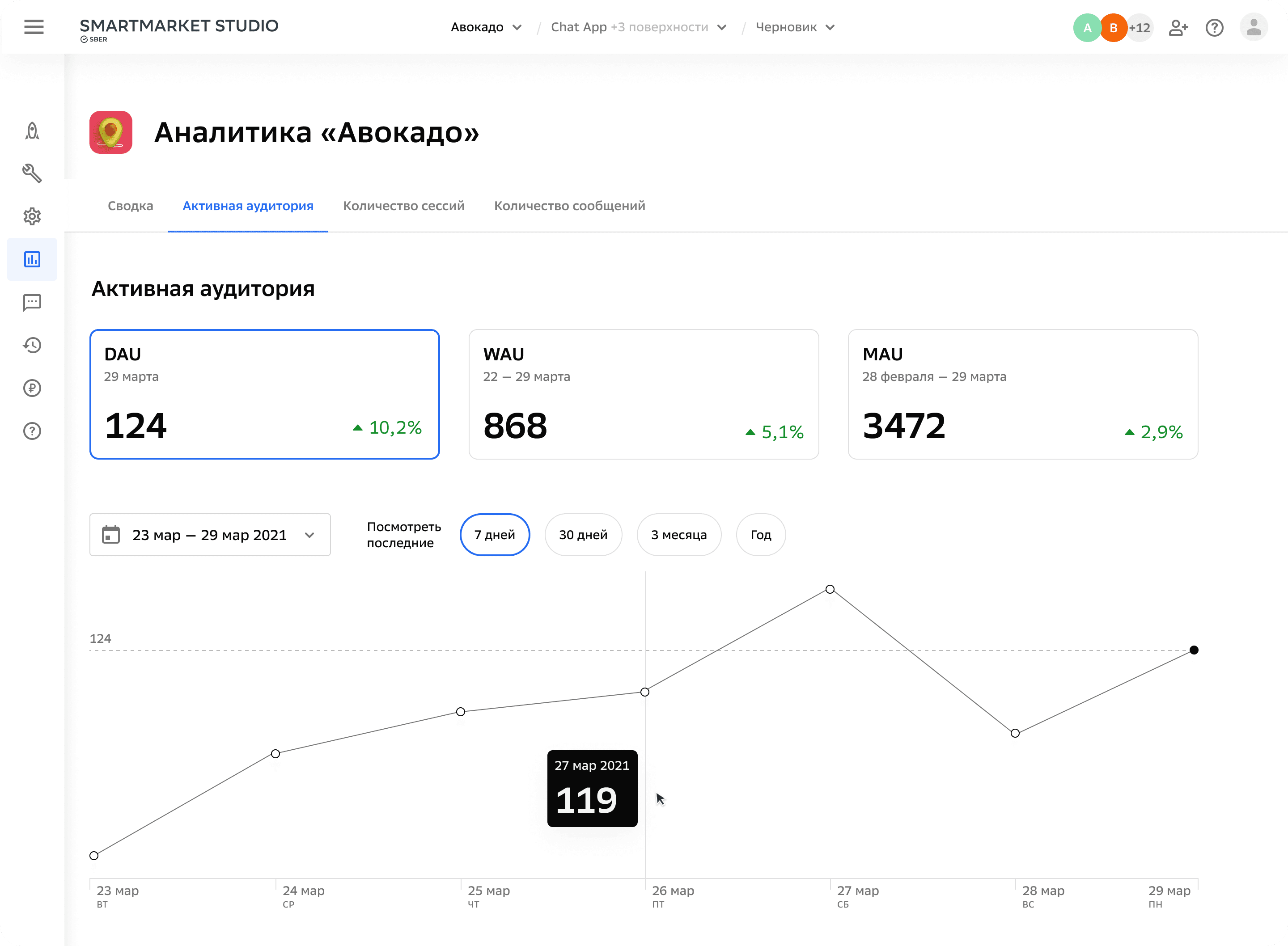
Task: Open the hamburger menu icon
Action: click(34, 27)
